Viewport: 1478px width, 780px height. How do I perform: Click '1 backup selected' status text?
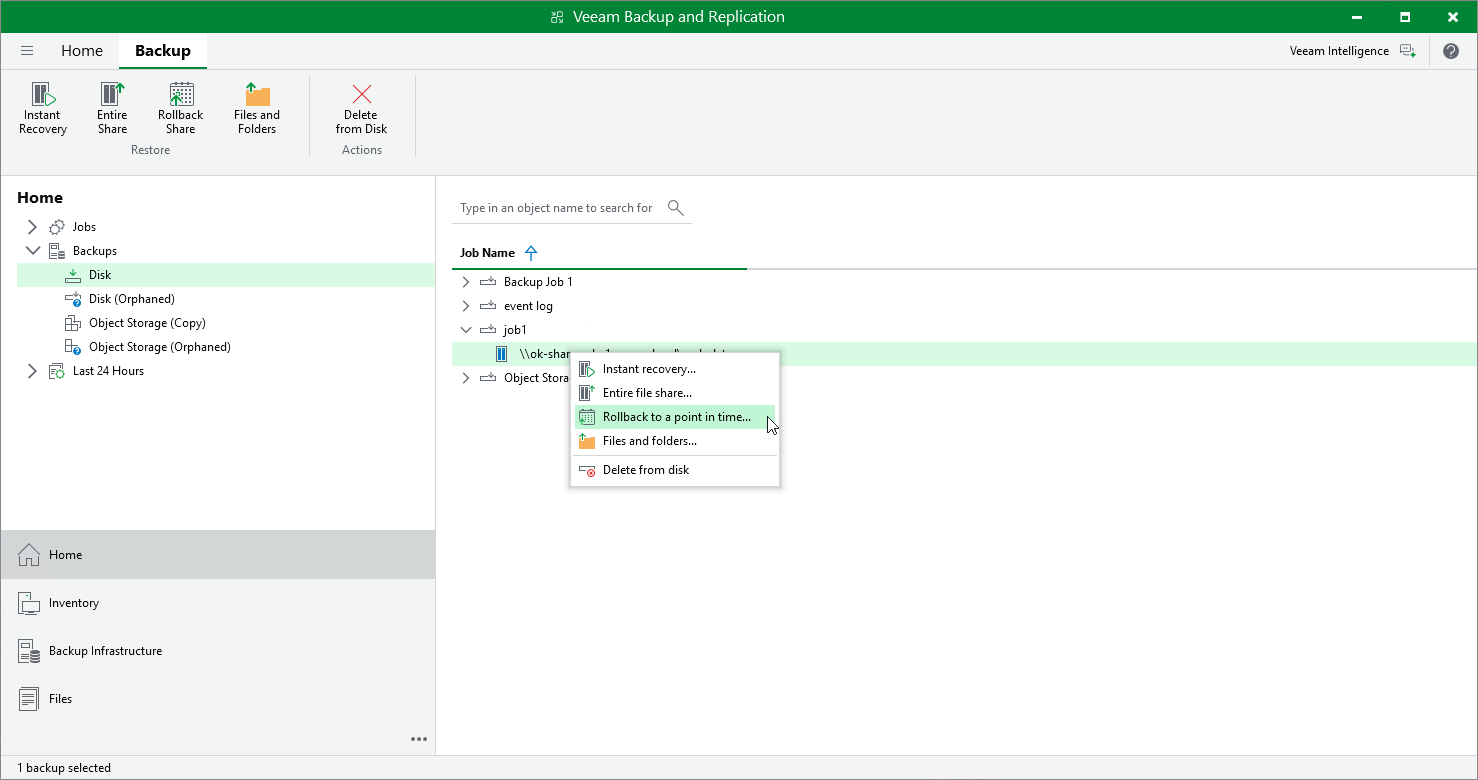point(64,768)
